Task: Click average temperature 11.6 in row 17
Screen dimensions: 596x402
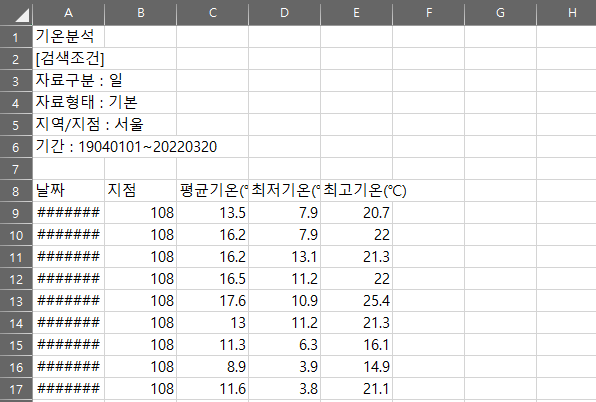Action: pos(212,389)
